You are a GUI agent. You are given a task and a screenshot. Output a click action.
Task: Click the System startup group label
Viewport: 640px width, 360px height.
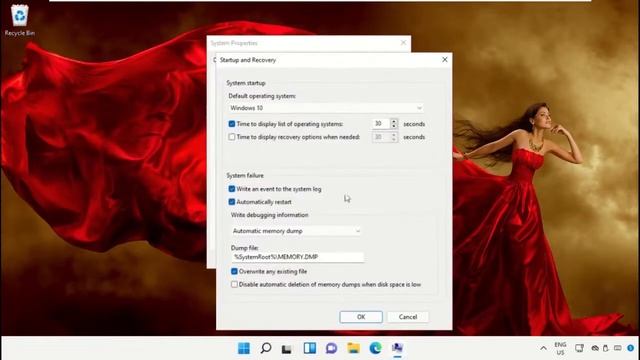pyautogui.click(x=246, y=83)
